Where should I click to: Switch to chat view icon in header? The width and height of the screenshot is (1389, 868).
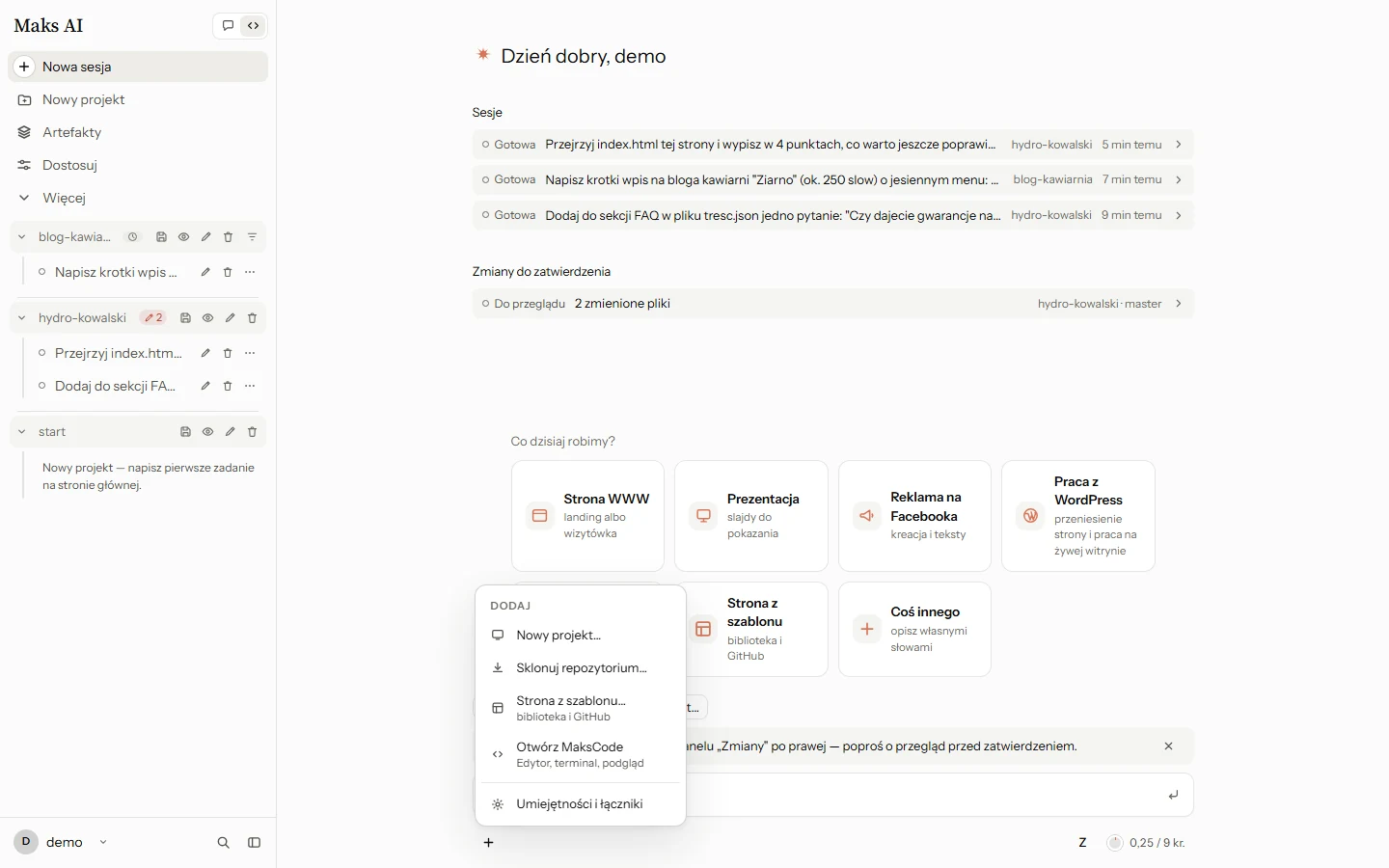pos(228,26)
